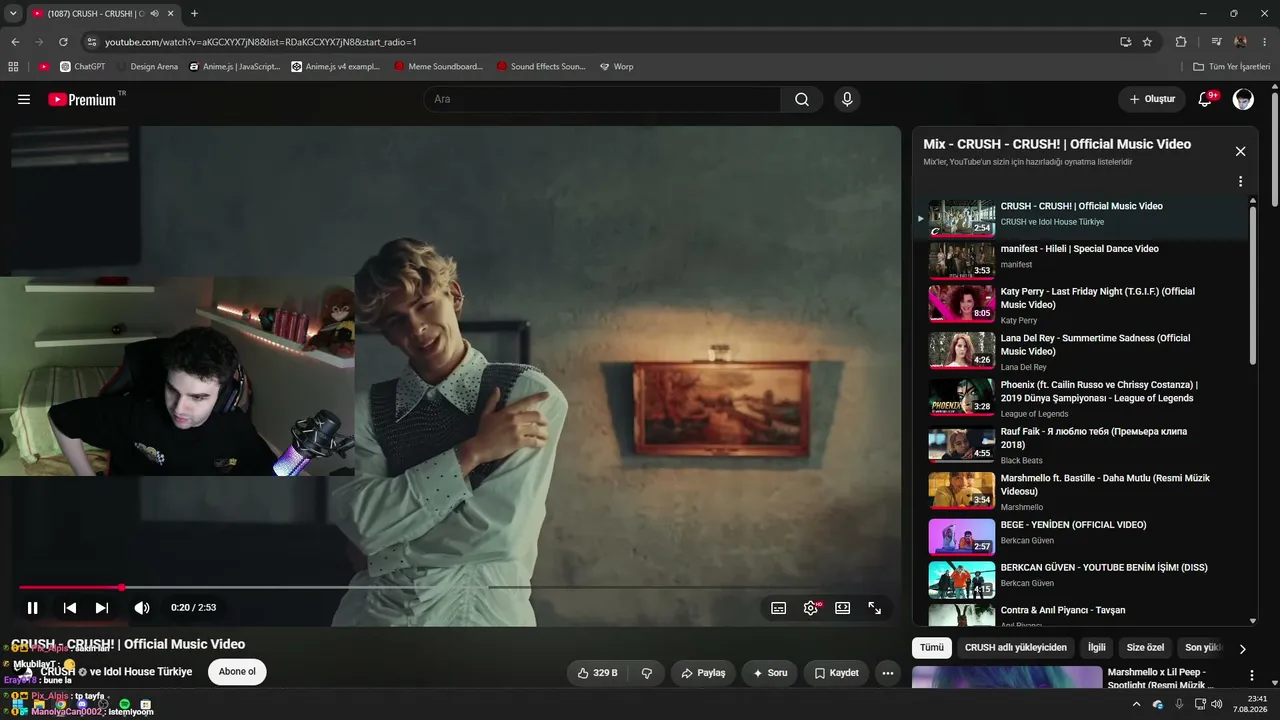Open a new browser tab
The height and width of the screenshot is (720, 1280).
[x=194, y=14]
